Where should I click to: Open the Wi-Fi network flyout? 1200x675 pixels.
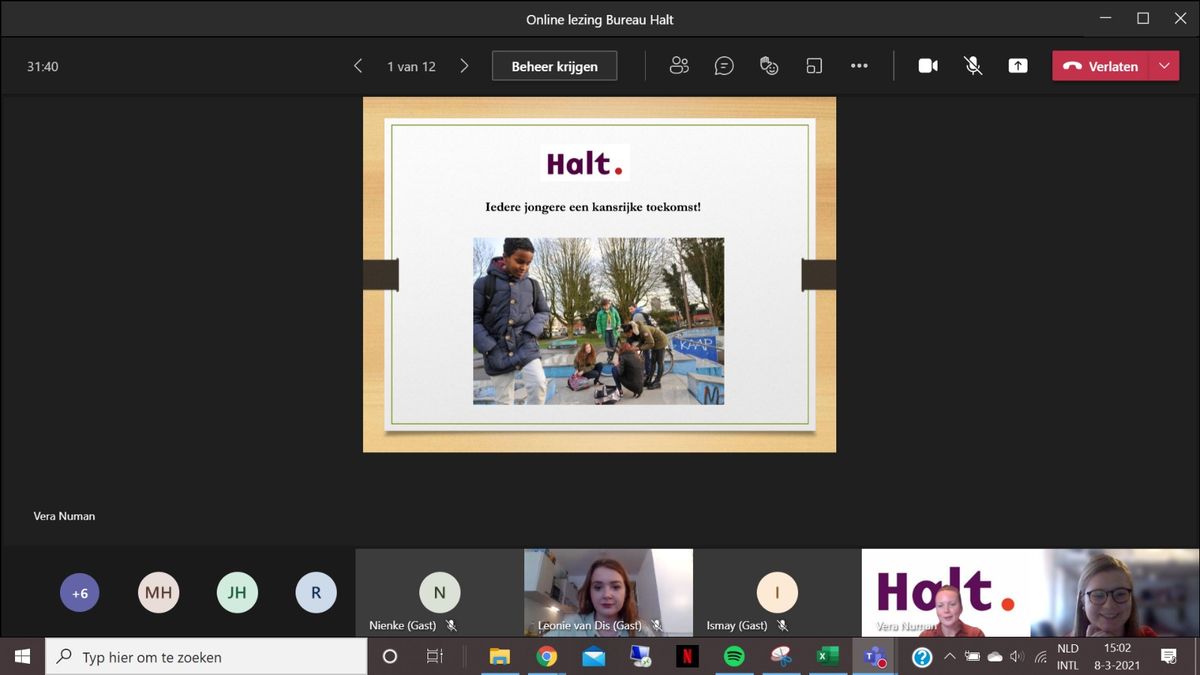tap(1040, 656)
